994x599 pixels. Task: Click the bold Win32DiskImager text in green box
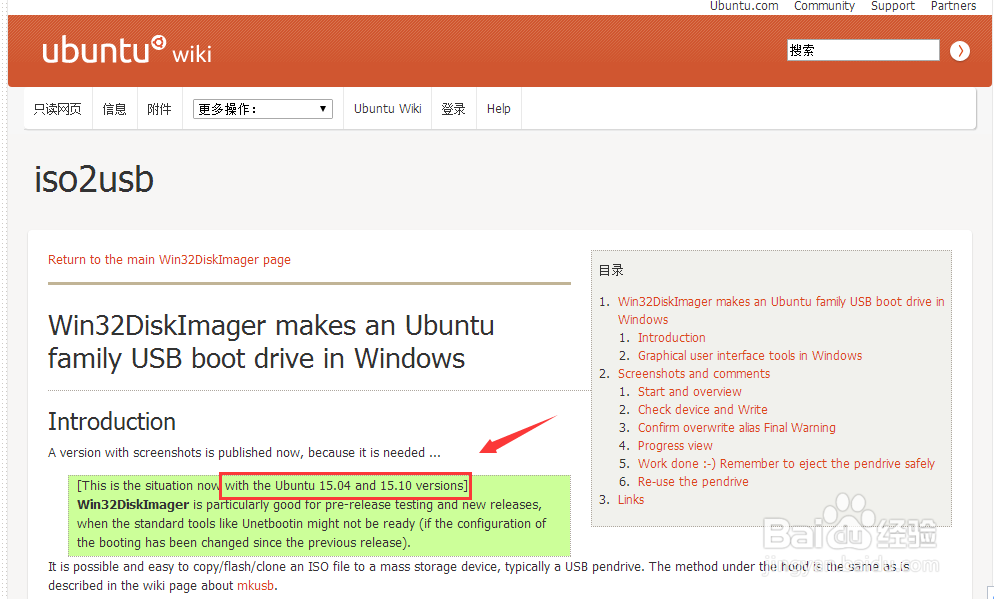133,505
